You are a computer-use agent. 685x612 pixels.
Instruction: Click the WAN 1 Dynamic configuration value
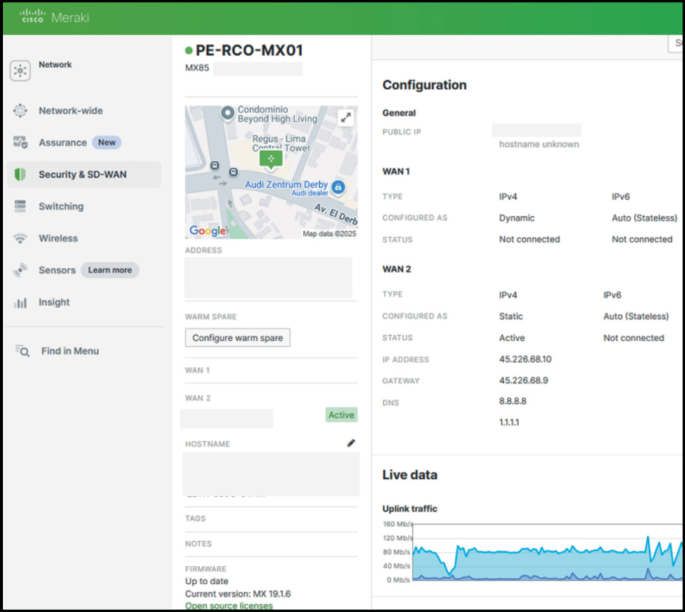pos(516,218)
